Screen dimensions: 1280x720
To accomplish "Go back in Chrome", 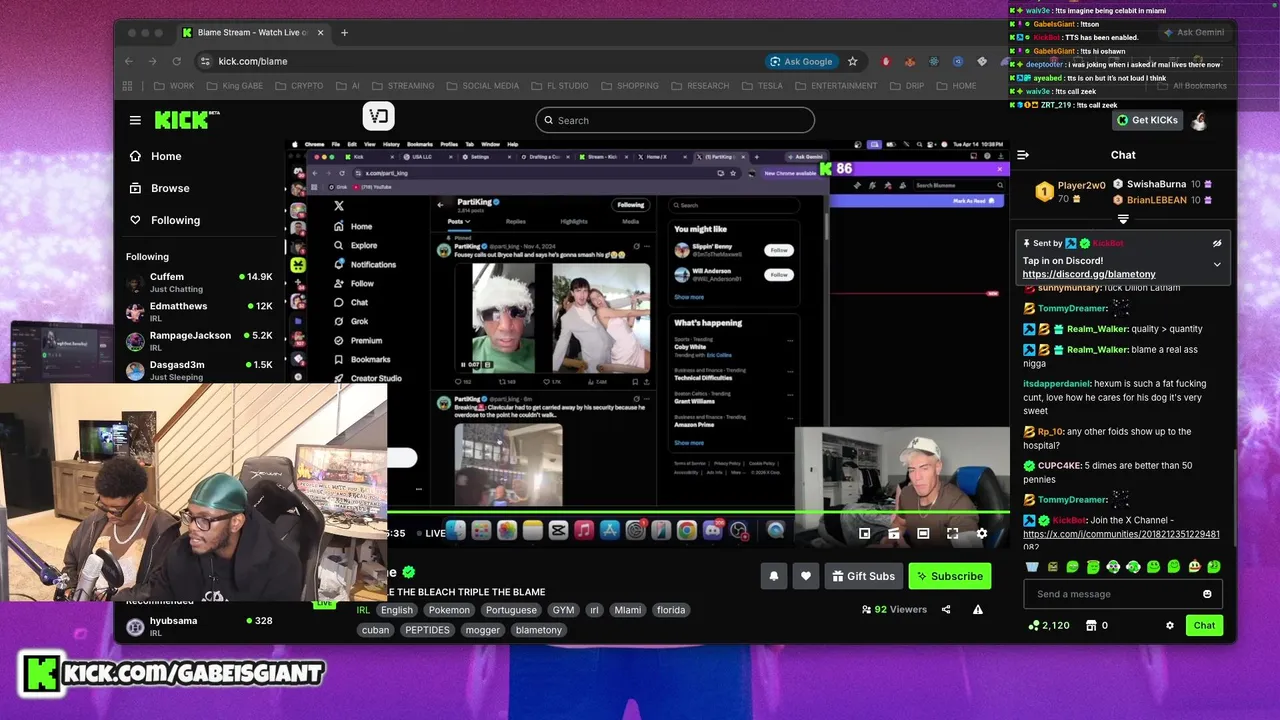I will tap(128, 61).
